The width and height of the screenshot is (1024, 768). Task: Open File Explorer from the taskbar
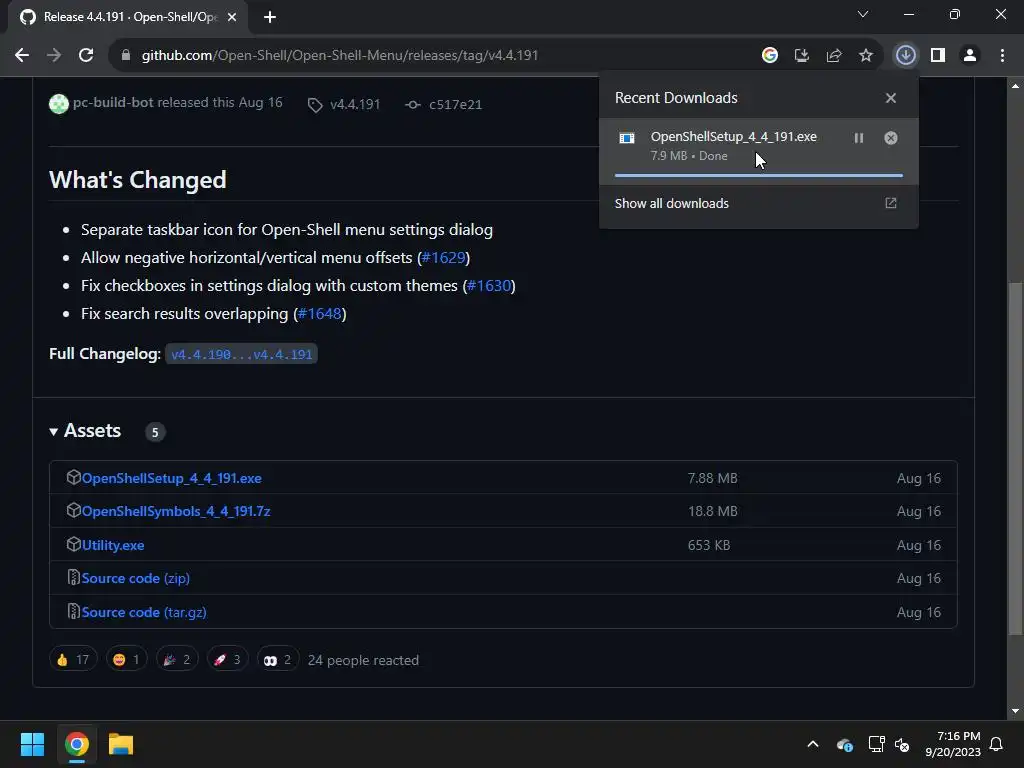[x=121, y=744]
